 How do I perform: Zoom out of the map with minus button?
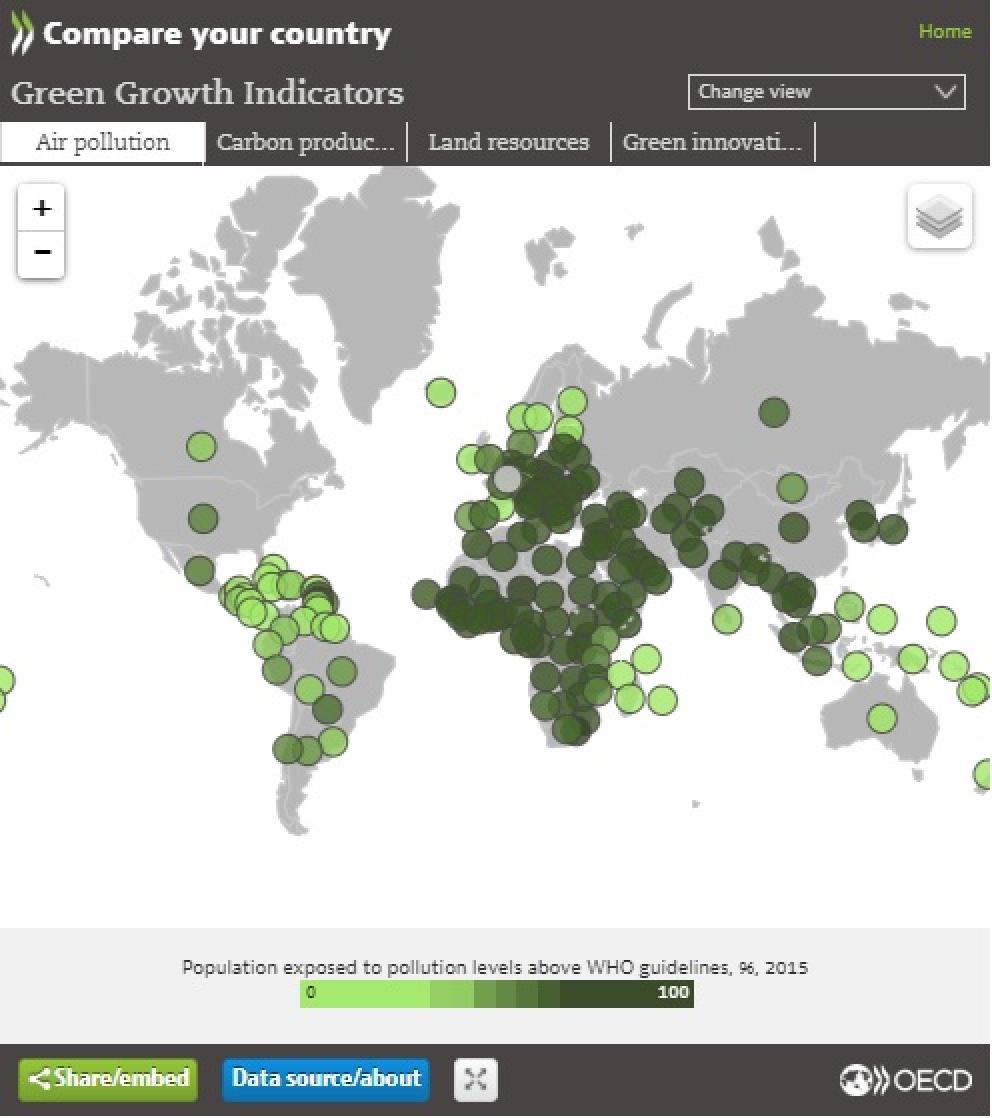click(41, 253)
